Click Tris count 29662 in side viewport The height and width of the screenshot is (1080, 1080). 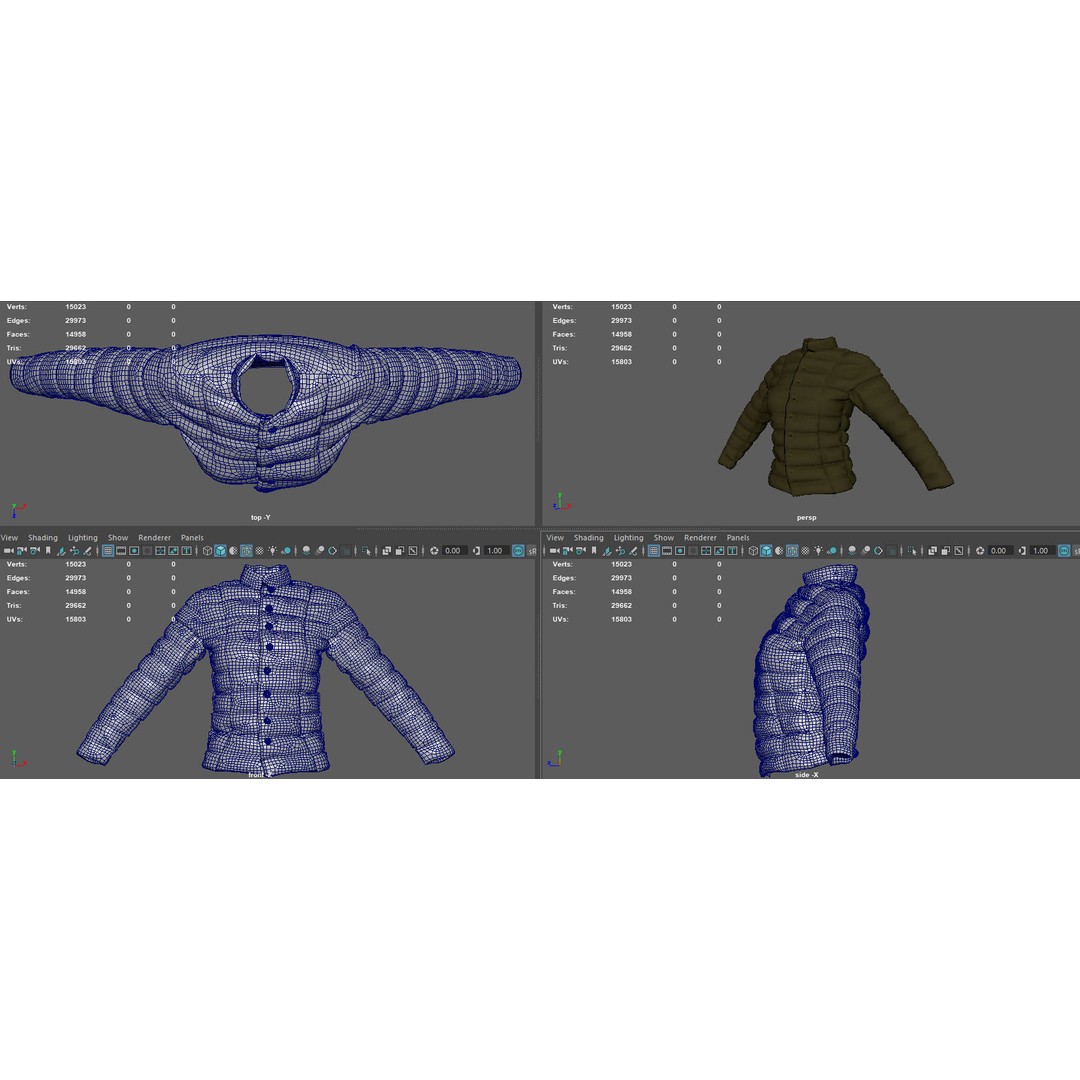point(621,605)
